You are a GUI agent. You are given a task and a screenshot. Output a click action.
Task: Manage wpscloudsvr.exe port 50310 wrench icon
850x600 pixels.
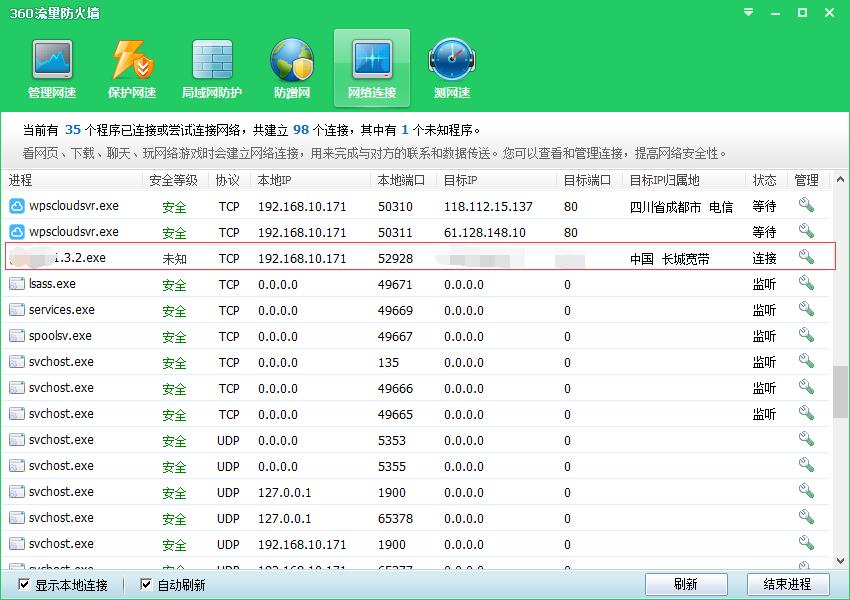point(806,205)
